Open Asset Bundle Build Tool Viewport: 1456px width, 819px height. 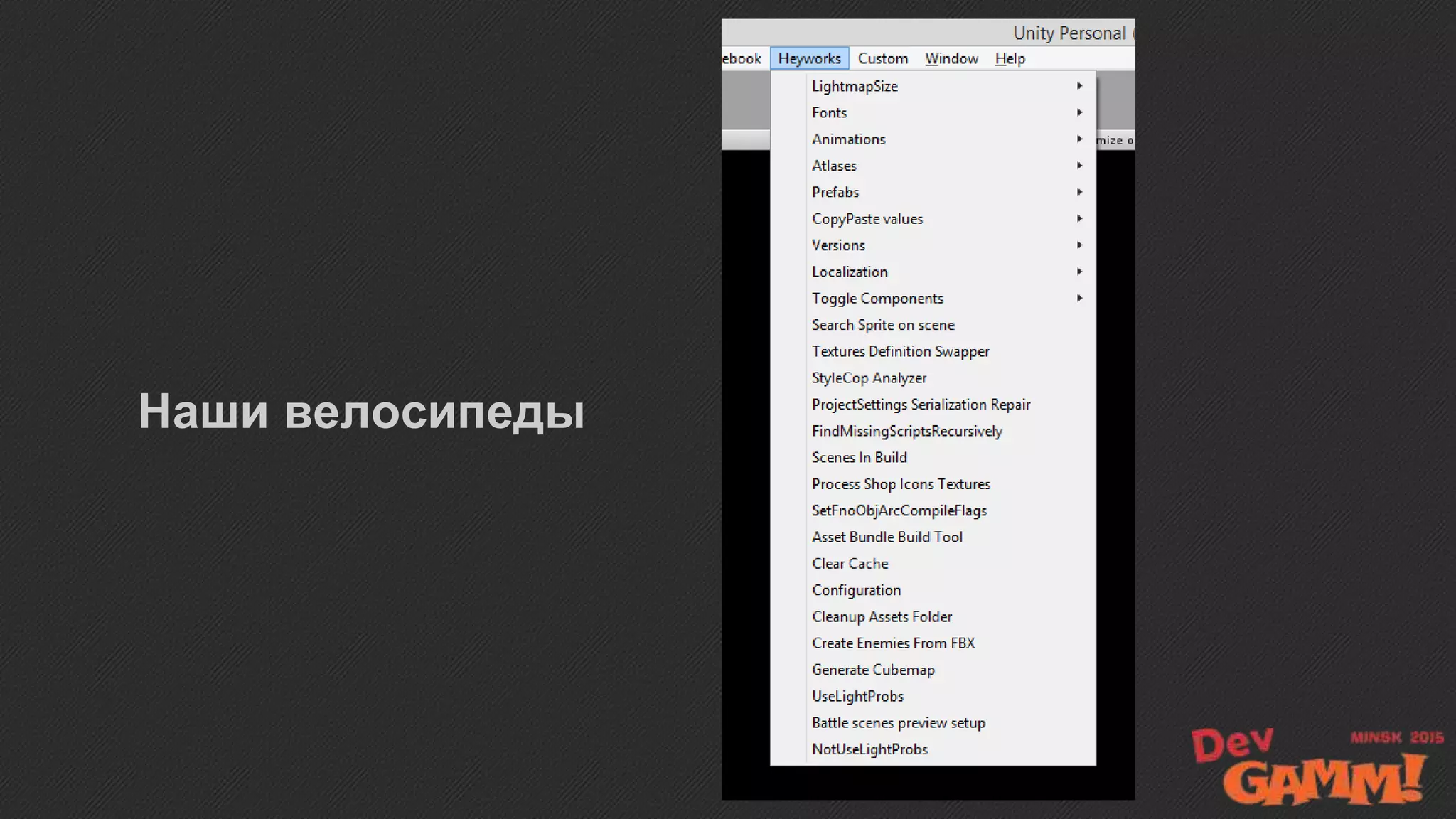point(933,537)
